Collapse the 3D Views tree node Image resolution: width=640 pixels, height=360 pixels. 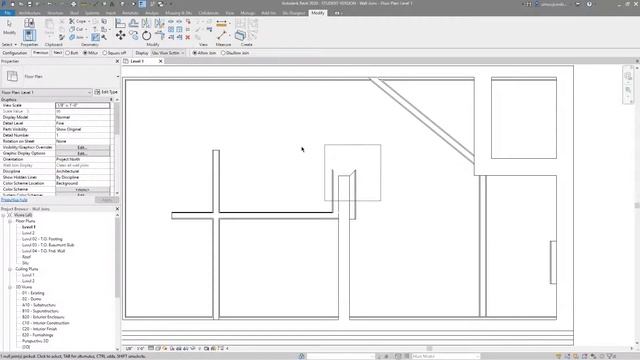(10, 287)
